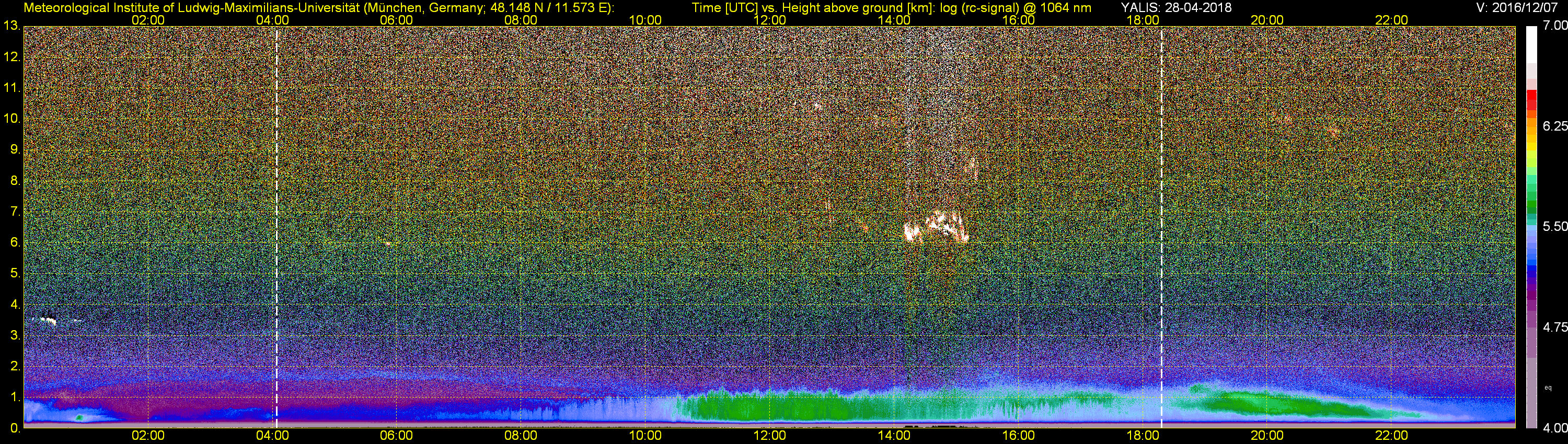Screen dimensions: 1568x444
Task: Click the 5 km height axis label
Action: tap(15, 273)
